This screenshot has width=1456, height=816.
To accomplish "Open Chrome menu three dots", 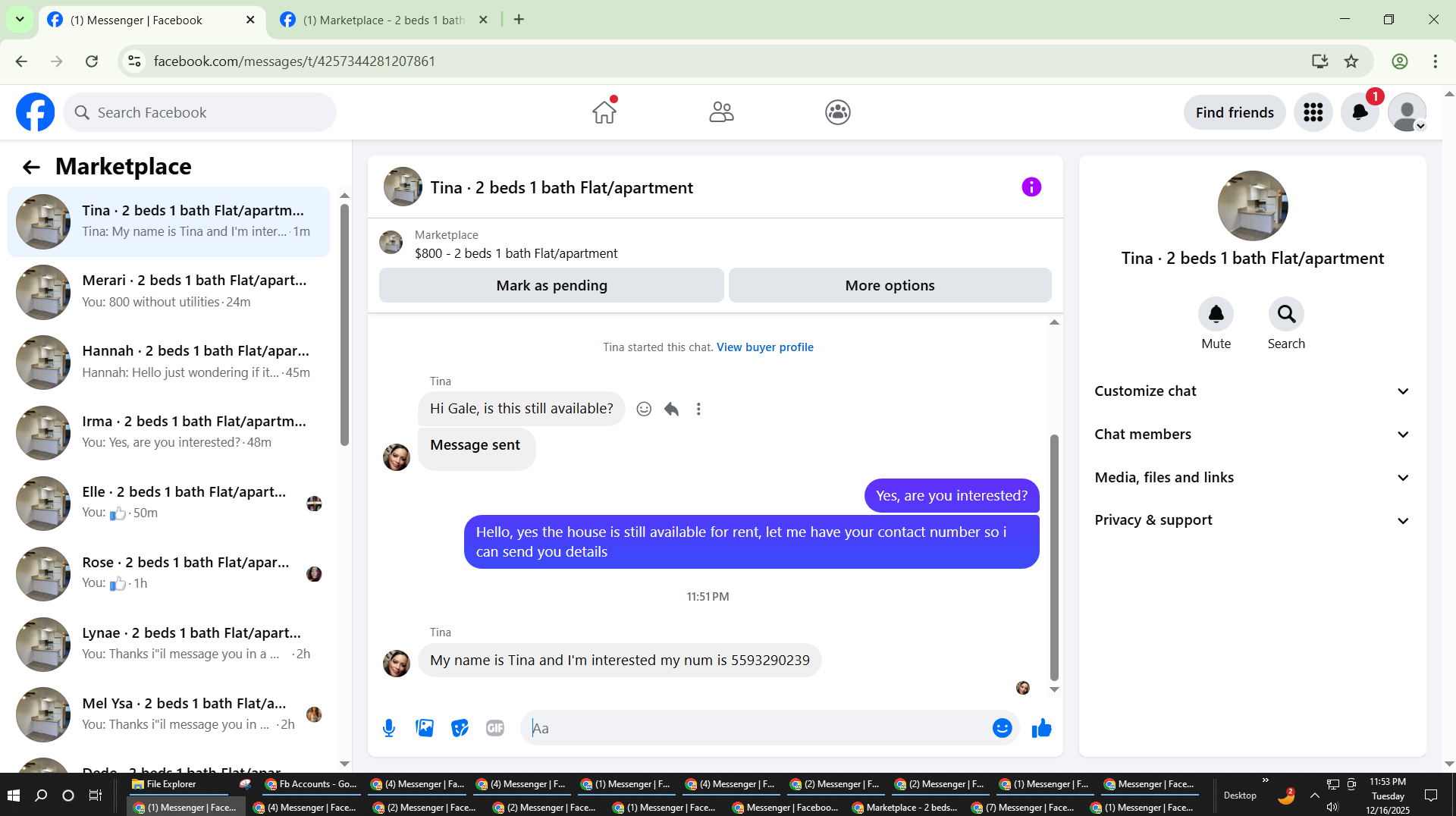I will (x=1436, y=61).
